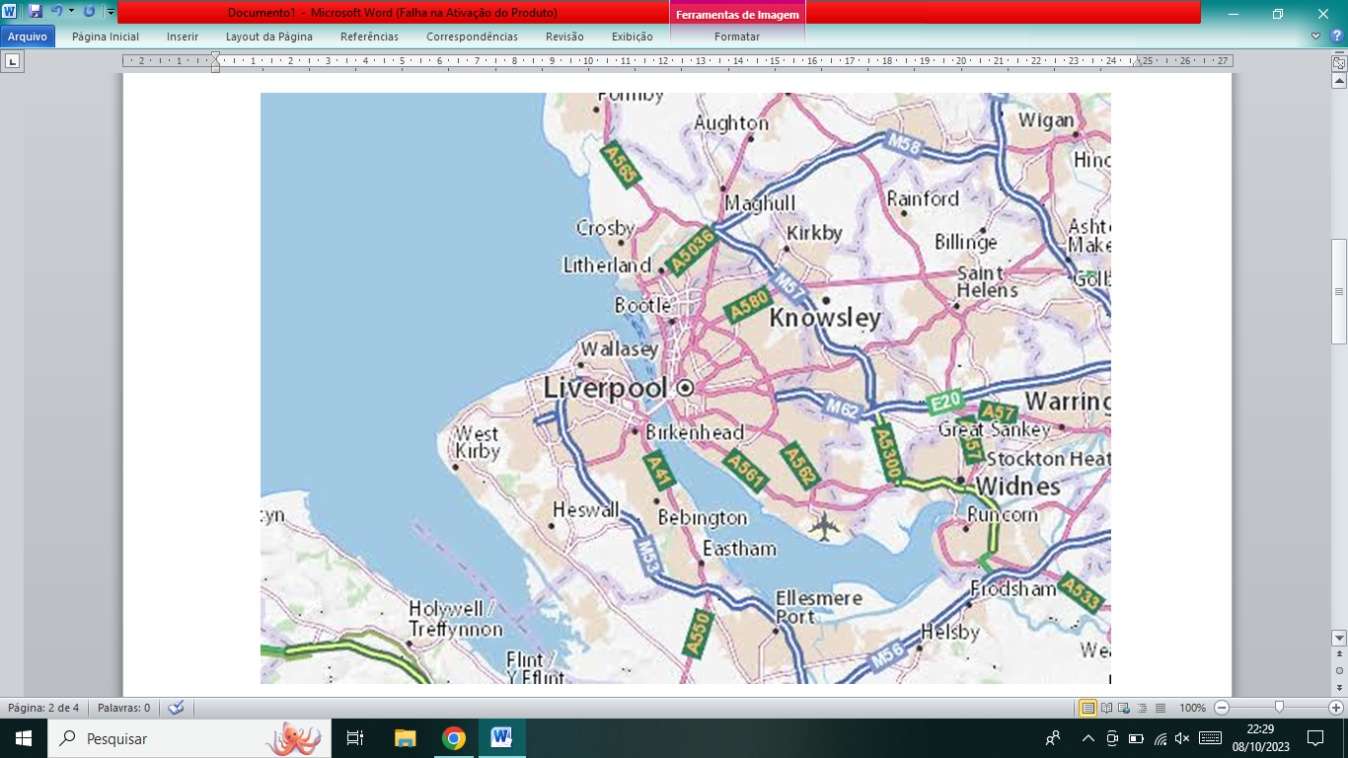Click the zoom in plus button
This screenshot has width=1348, height=758.
click(1336, 708)
